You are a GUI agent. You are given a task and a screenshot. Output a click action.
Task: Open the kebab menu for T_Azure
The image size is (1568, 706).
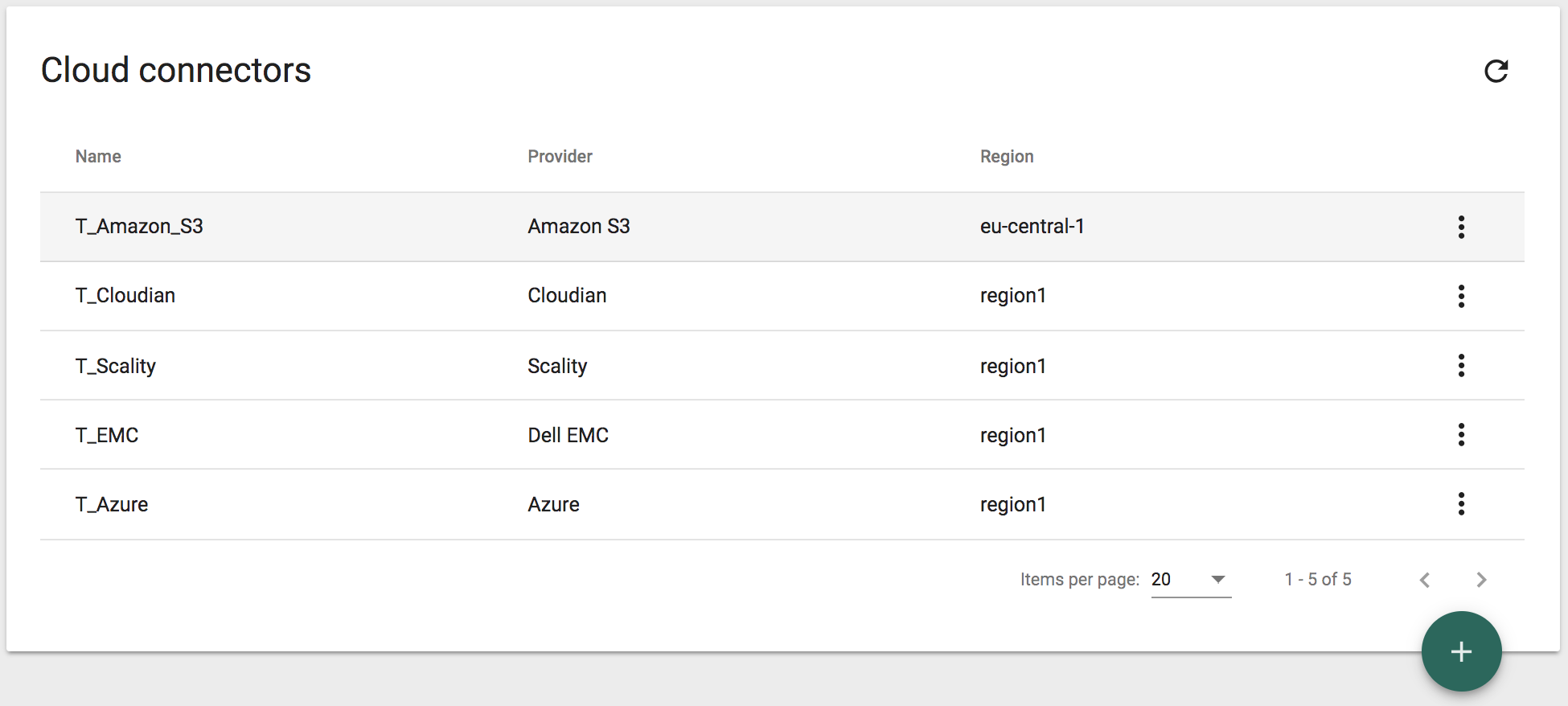[x=1461, y=504]
